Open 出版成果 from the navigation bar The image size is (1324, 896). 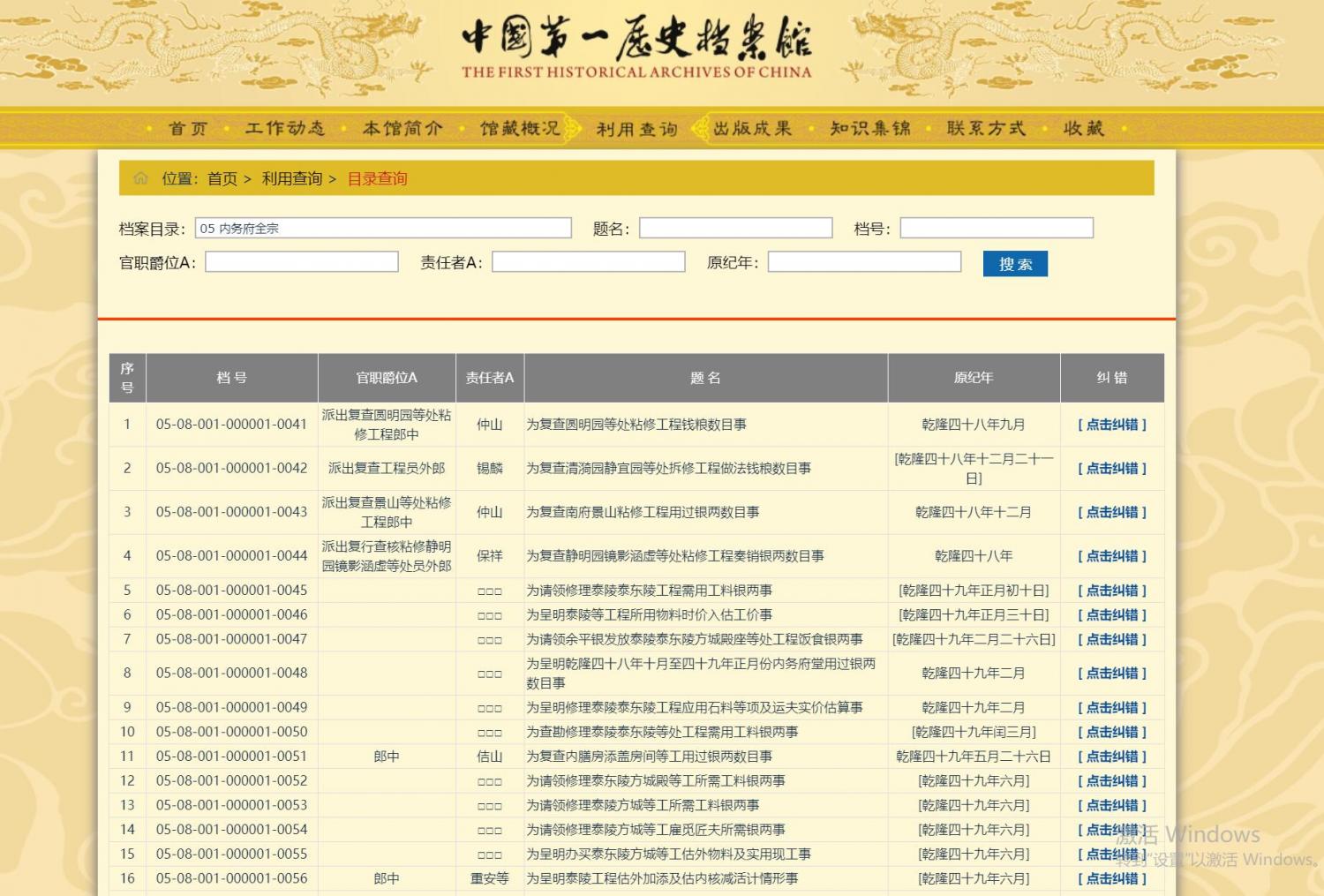click(x=753, y=129)
